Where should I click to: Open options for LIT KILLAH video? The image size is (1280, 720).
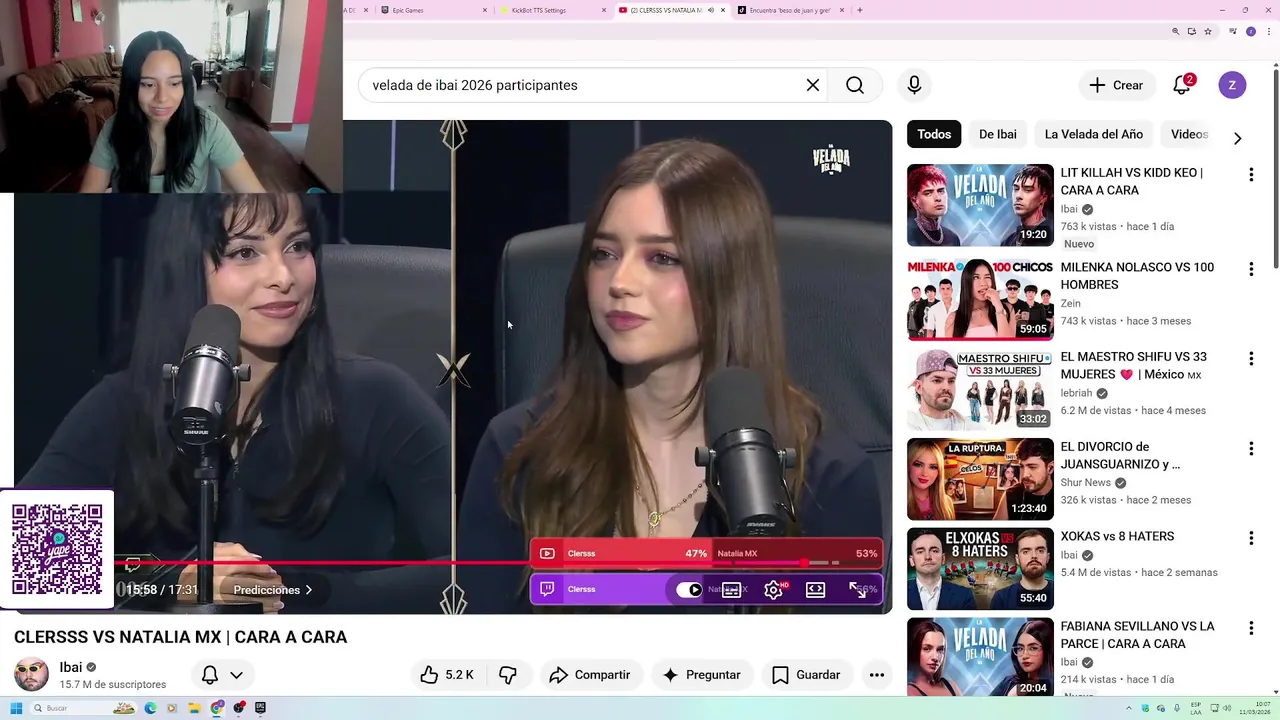point(1251,175)
